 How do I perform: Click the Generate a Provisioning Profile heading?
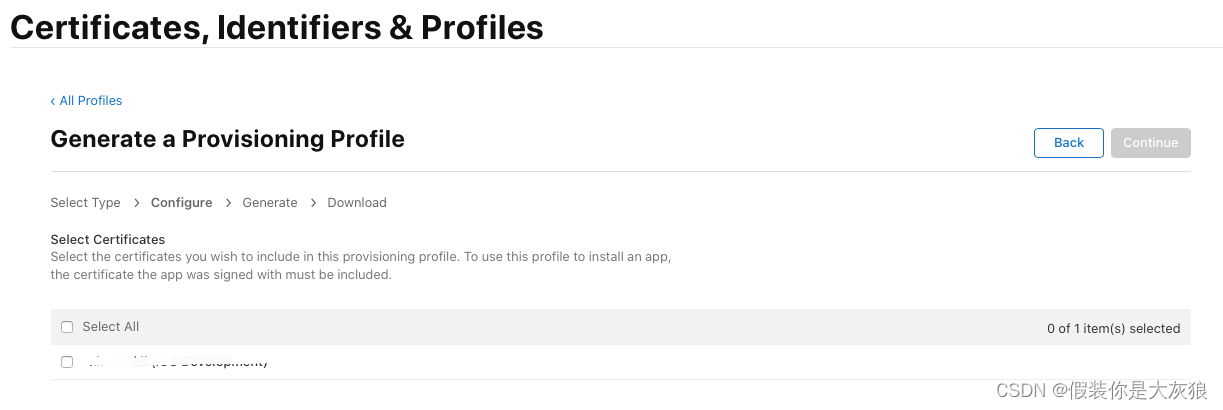[x=227, y=139]
